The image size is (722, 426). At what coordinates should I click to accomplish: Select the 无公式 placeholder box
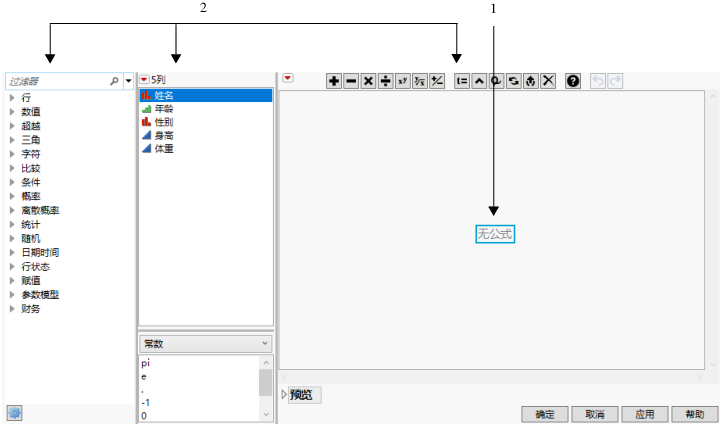pyautogui.click(x=495, y=234)
